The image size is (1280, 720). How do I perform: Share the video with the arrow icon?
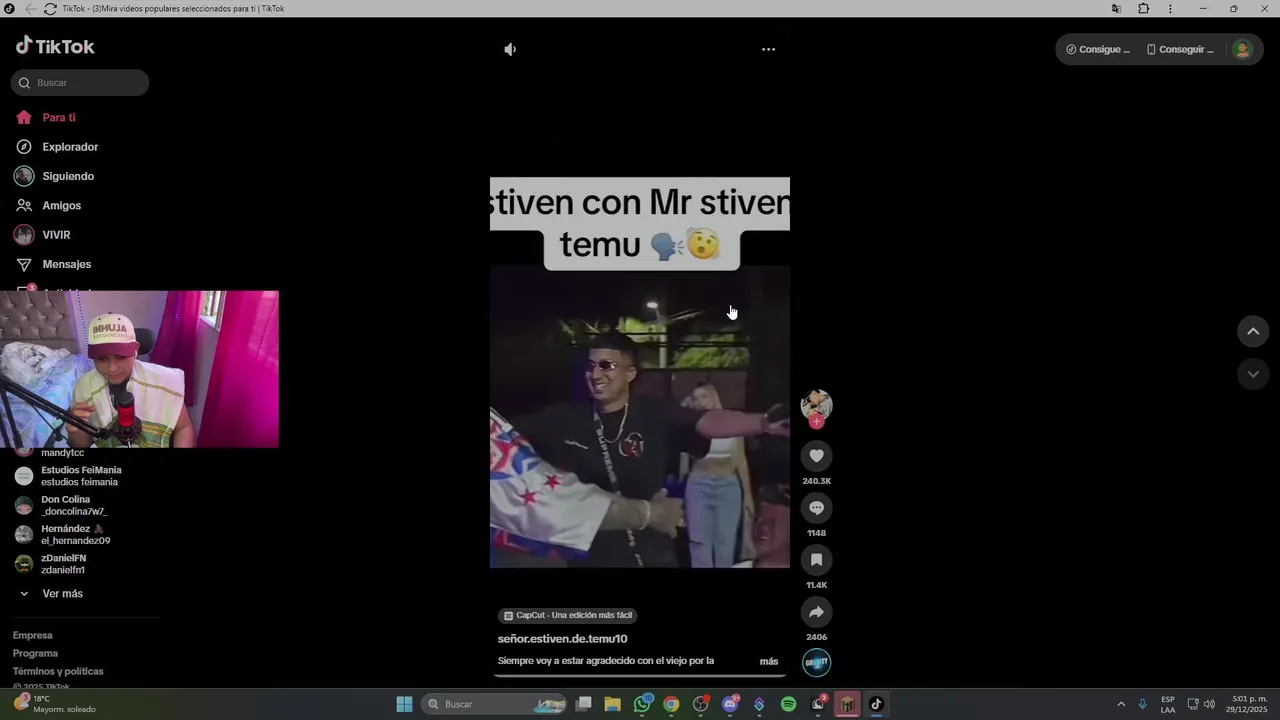pos(816,612)
